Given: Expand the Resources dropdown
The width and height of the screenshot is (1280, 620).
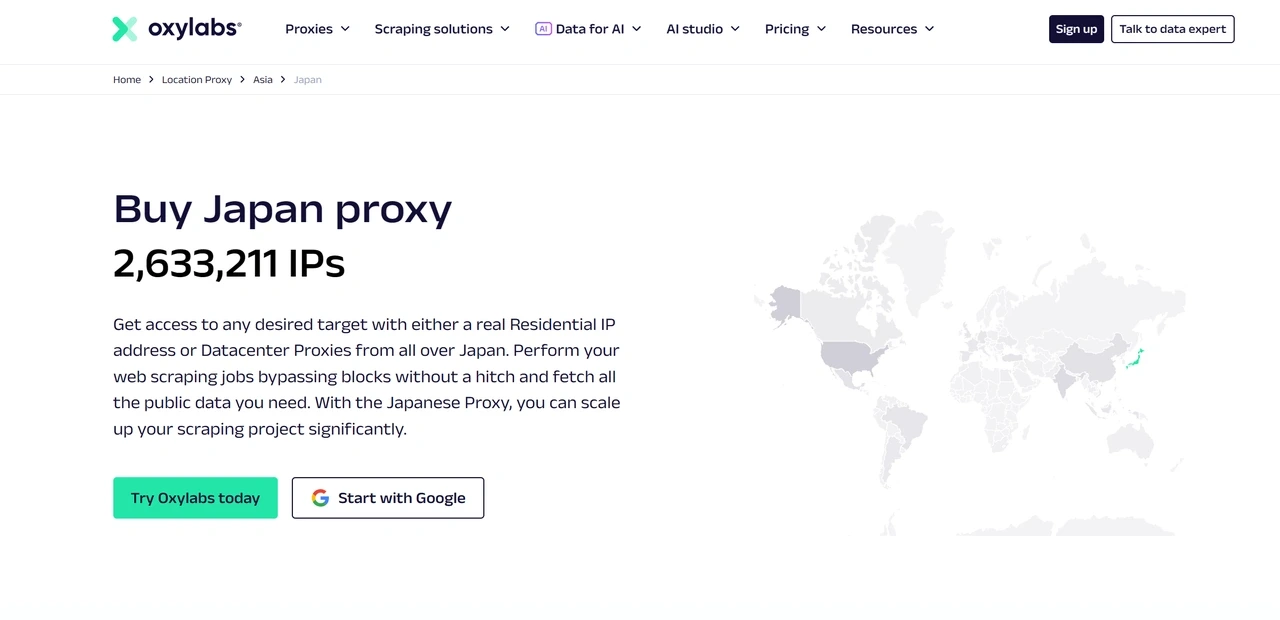Looking at the screenshot, I should pos(891,29).
